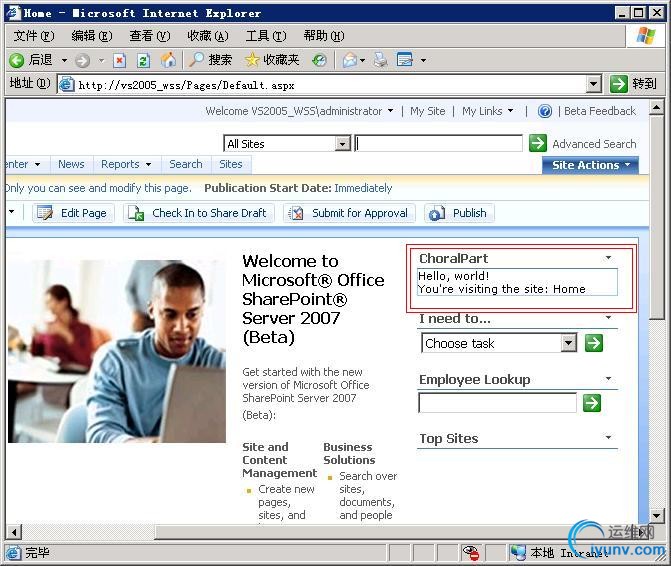Click the privacy eye icon in status bar

point(471,553)
